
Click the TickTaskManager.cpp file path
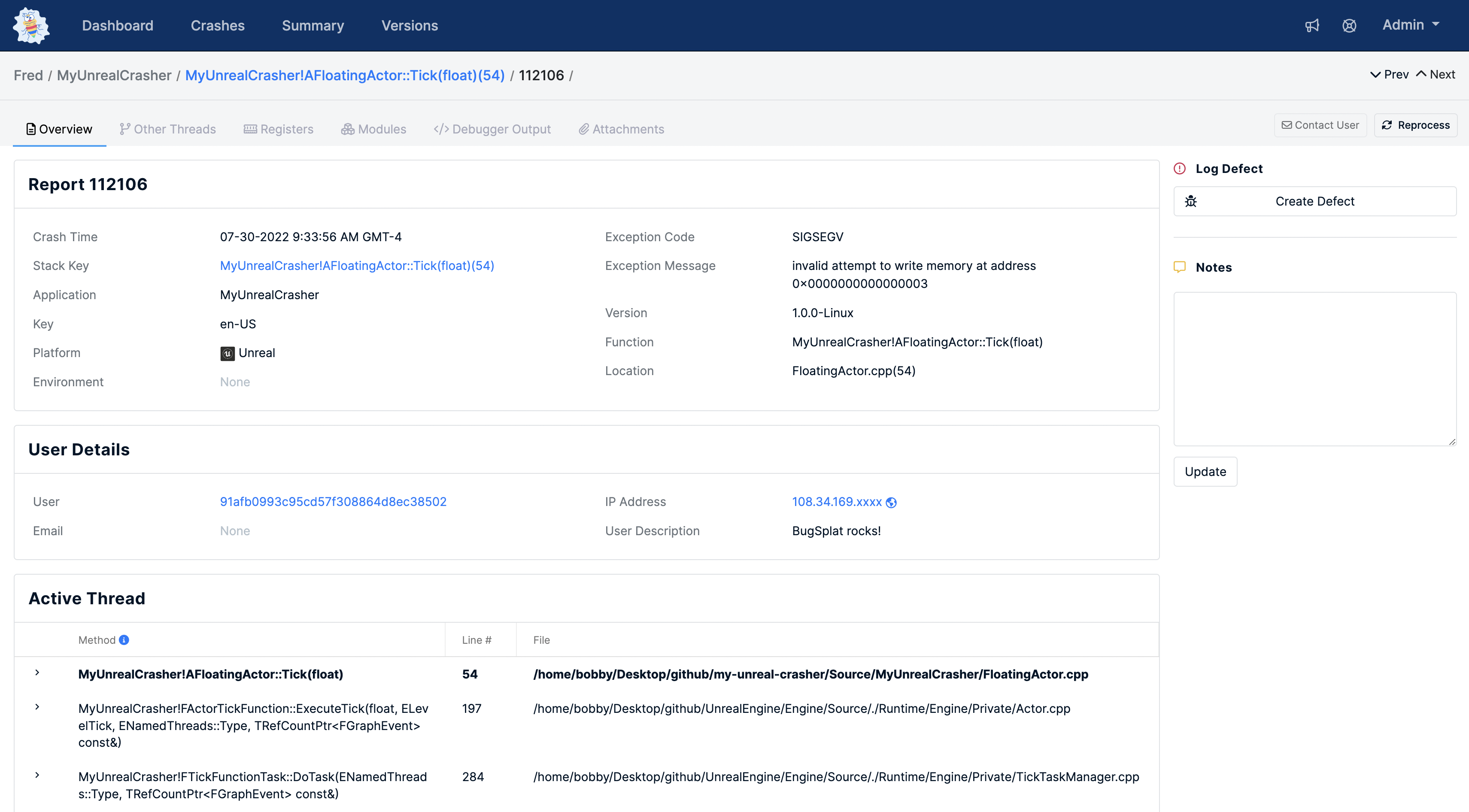click(836, 777)
